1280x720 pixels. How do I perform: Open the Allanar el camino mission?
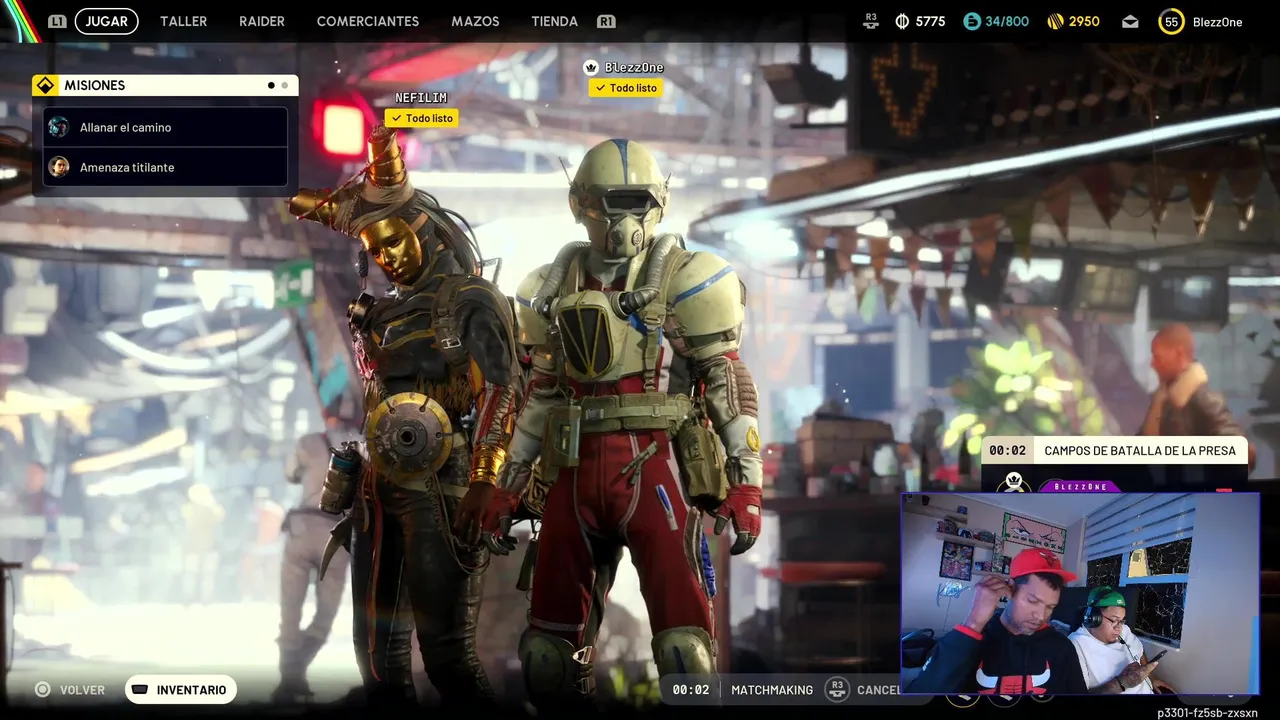point(166,127)
